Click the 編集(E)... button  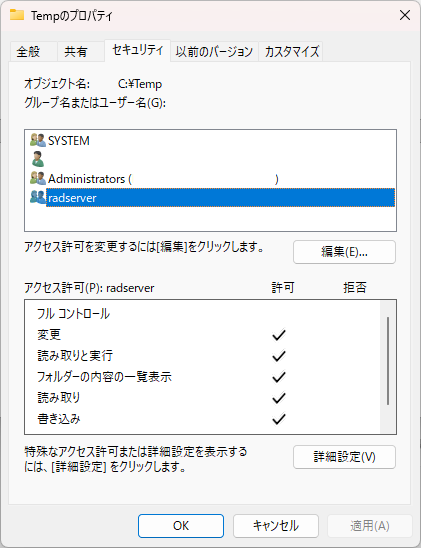(344, 252)
